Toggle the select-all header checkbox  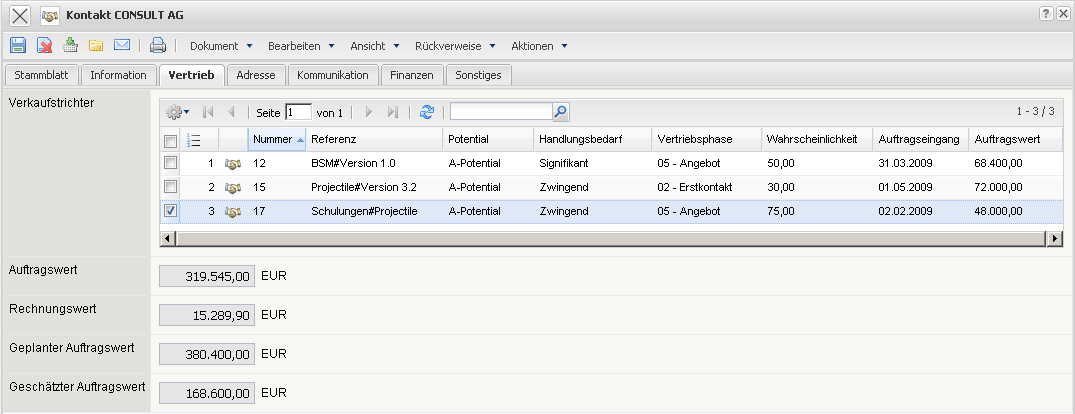pos(171,140)
